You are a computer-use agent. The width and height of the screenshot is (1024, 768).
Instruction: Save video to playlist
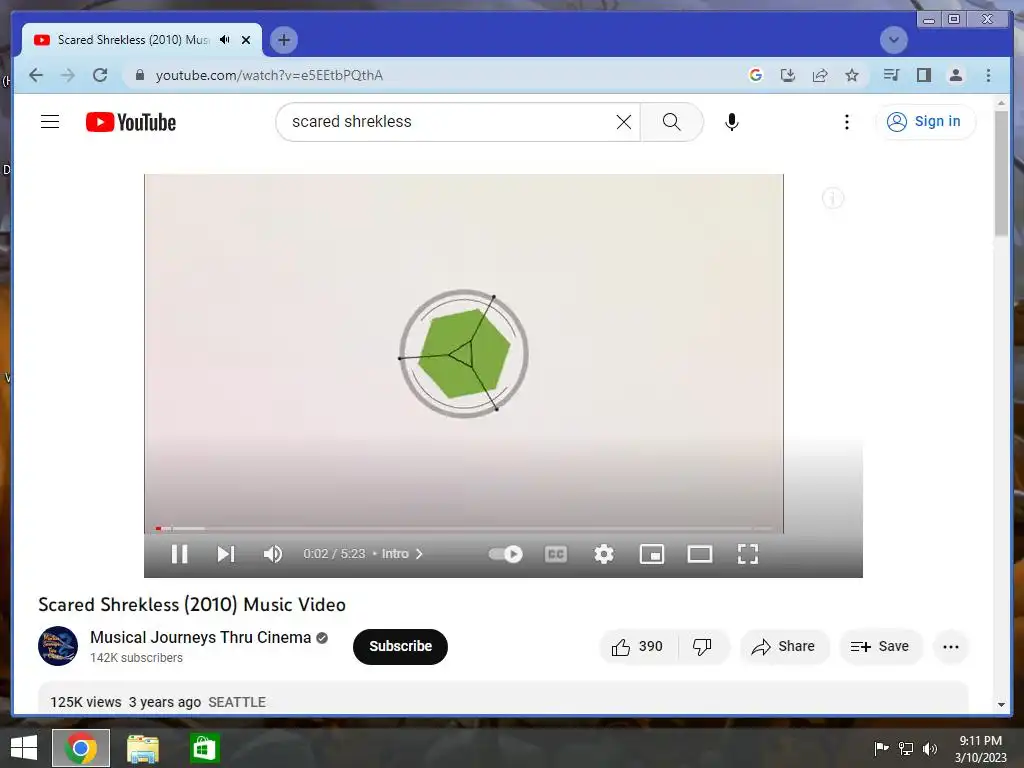880,647
